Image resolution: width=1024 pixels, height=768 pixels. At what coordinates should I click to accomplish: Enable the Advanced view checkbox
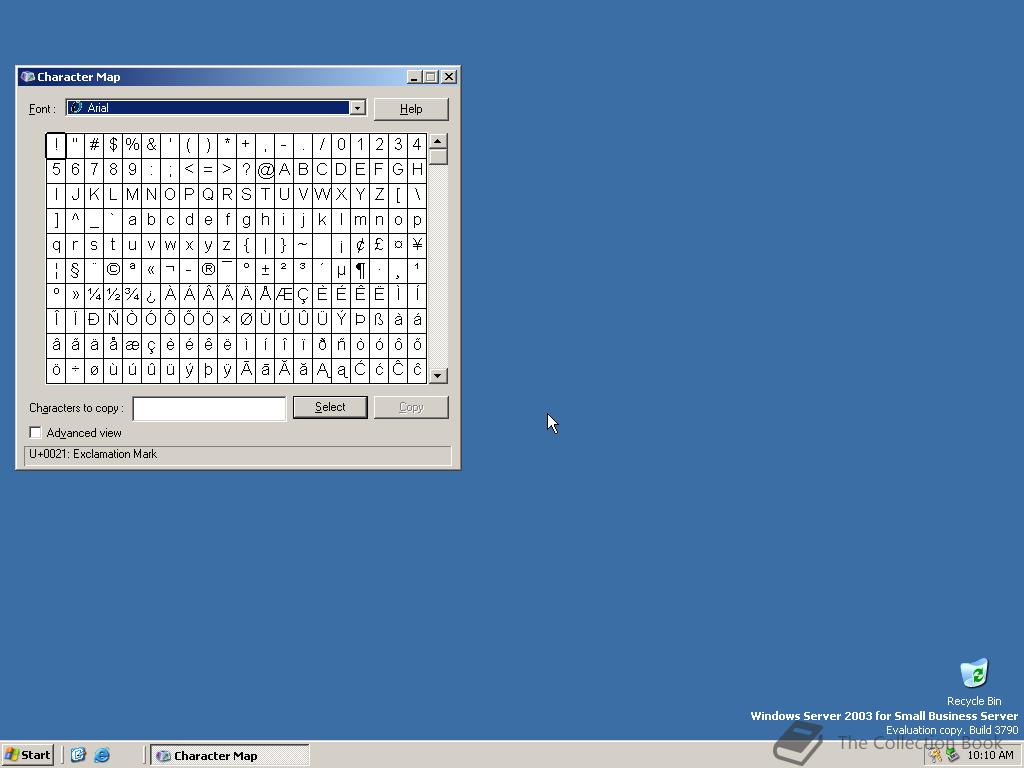35,432
